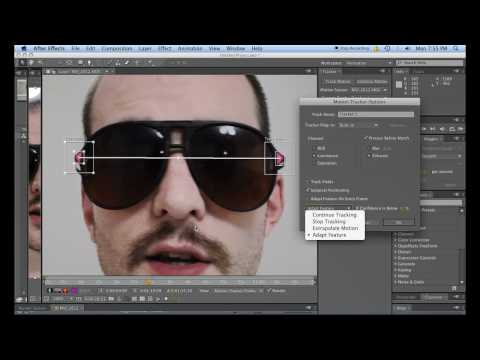480x360 pixels.
Task: Click the Options button beside Tracker Plug-in
Action: point(398,125)
